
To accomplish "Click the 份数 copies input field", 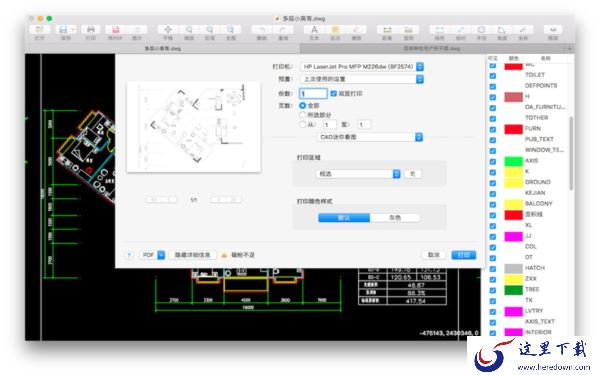I will click(313, 93).
